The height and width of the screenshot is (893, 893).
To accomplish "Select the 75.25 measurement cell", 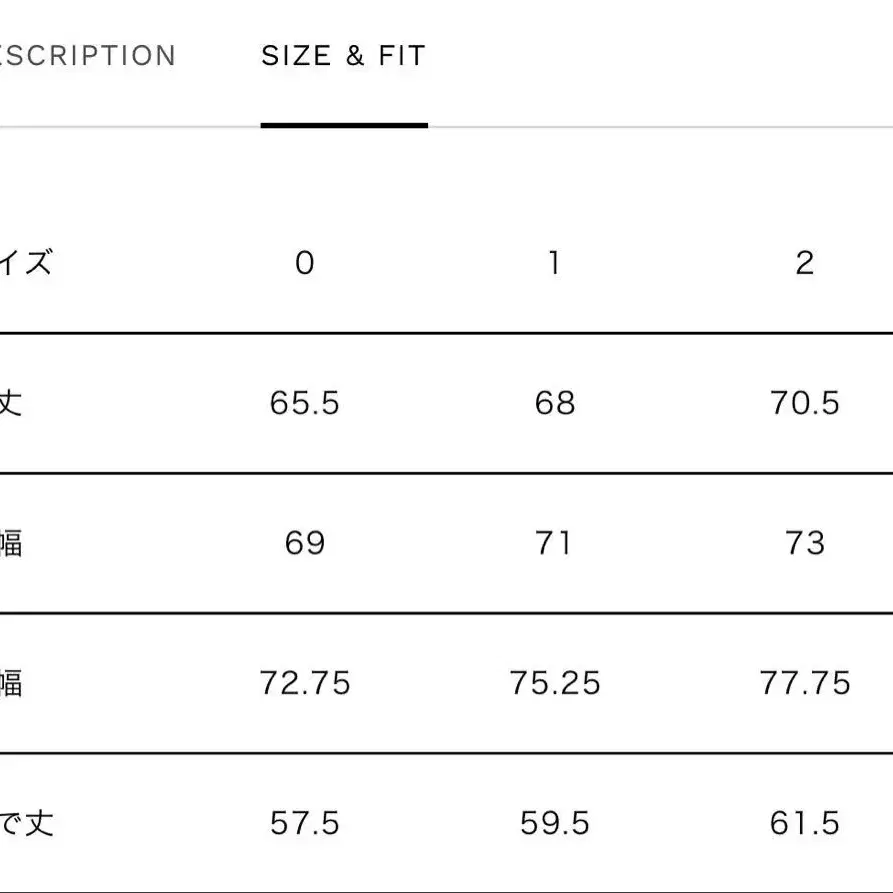I will pos(555,683).
